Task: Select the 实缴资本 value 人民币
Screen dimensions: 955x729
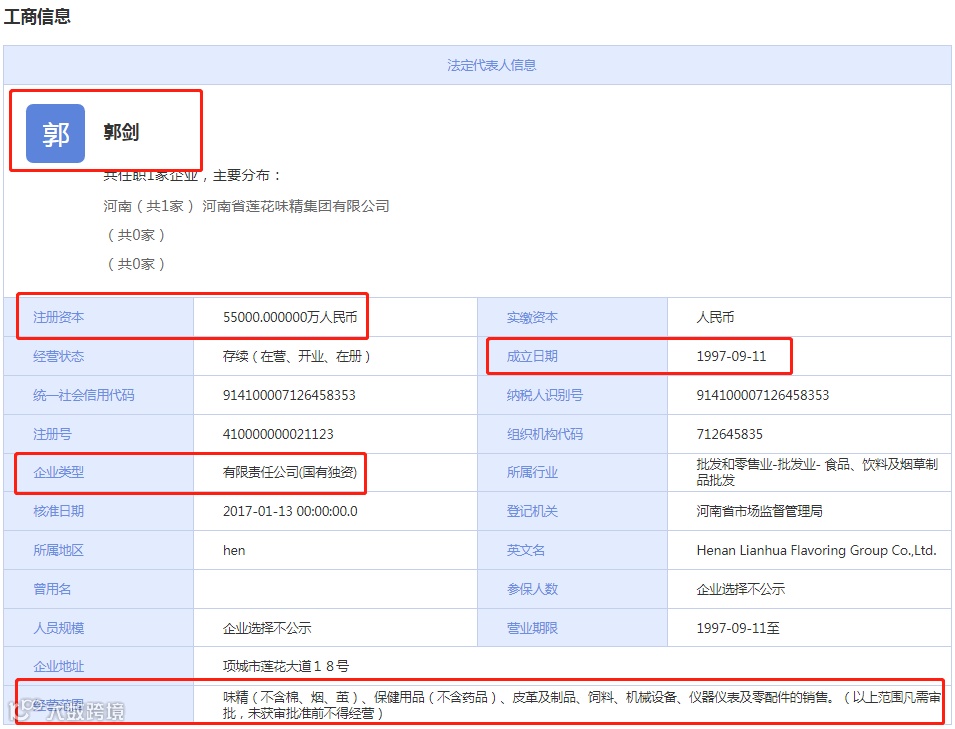Action: [715, 317]
